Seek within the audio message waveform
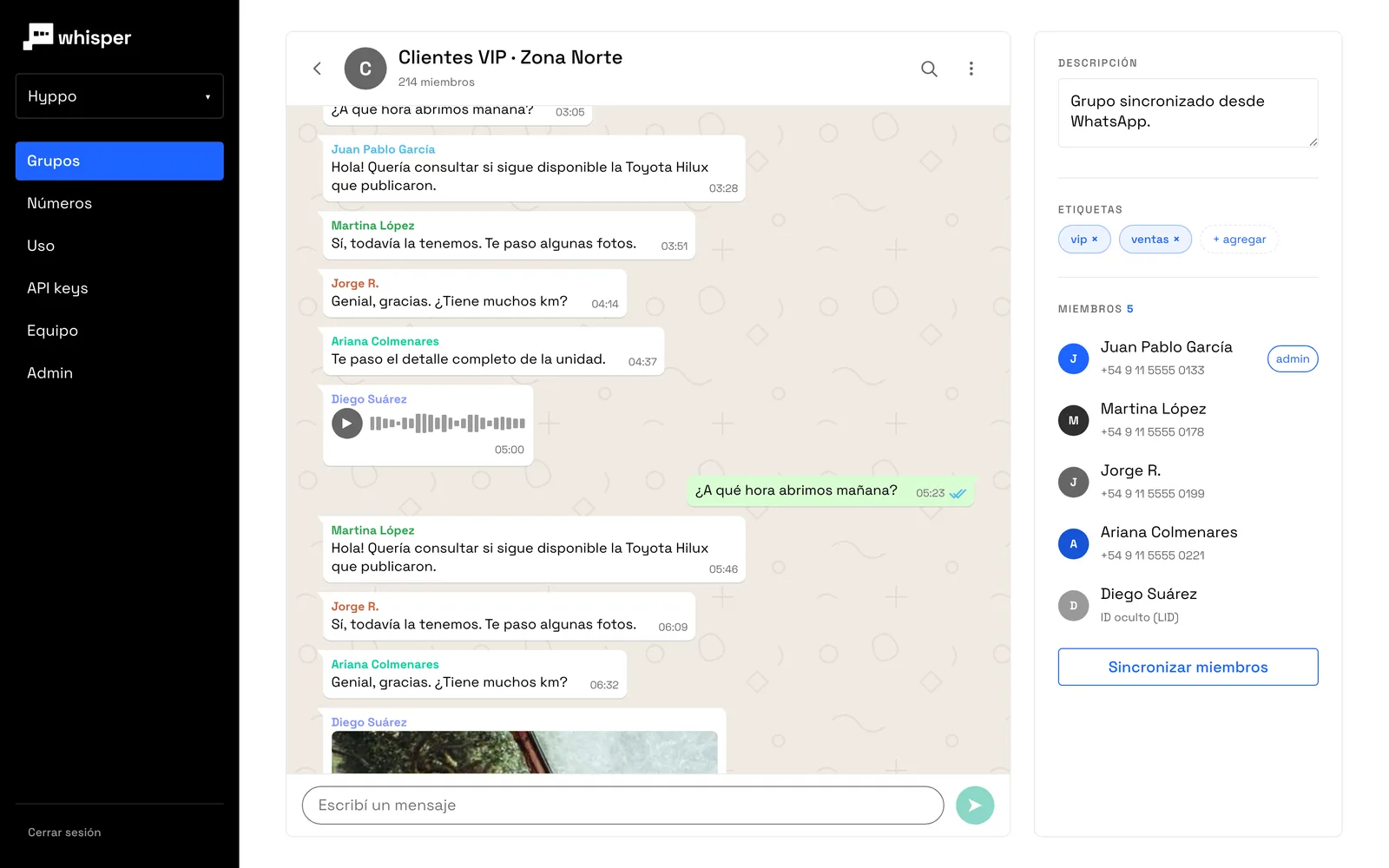The width and height of the screenshot is (1389, 868). click(447, 424)
